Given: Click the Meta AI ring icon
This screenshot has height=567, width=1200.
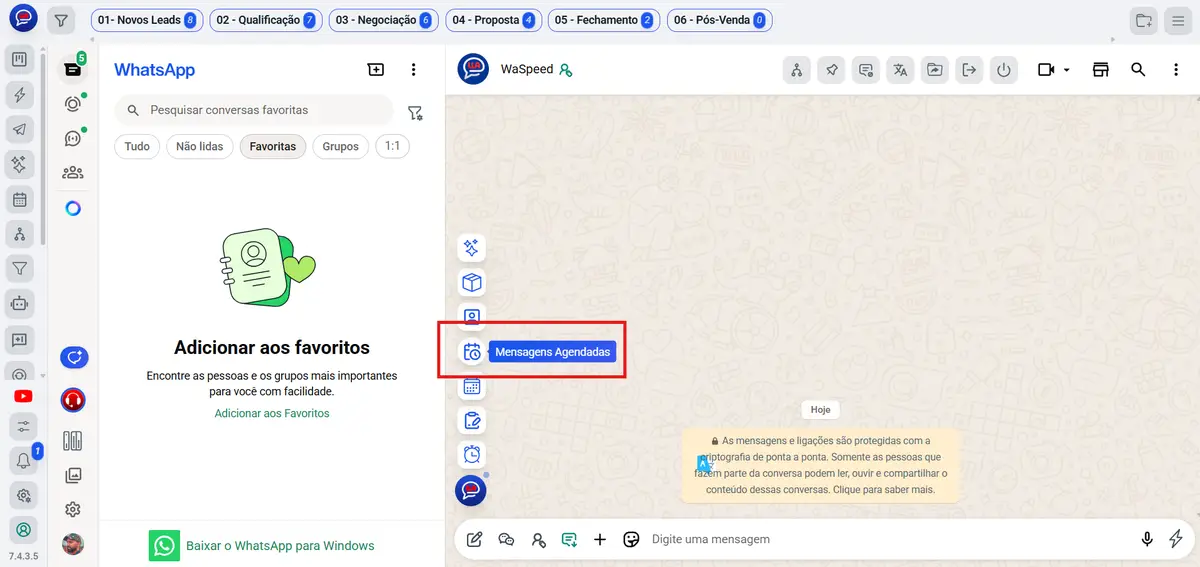Looking at the screenshot, I should pyautogui.click(x=72, y=209).
